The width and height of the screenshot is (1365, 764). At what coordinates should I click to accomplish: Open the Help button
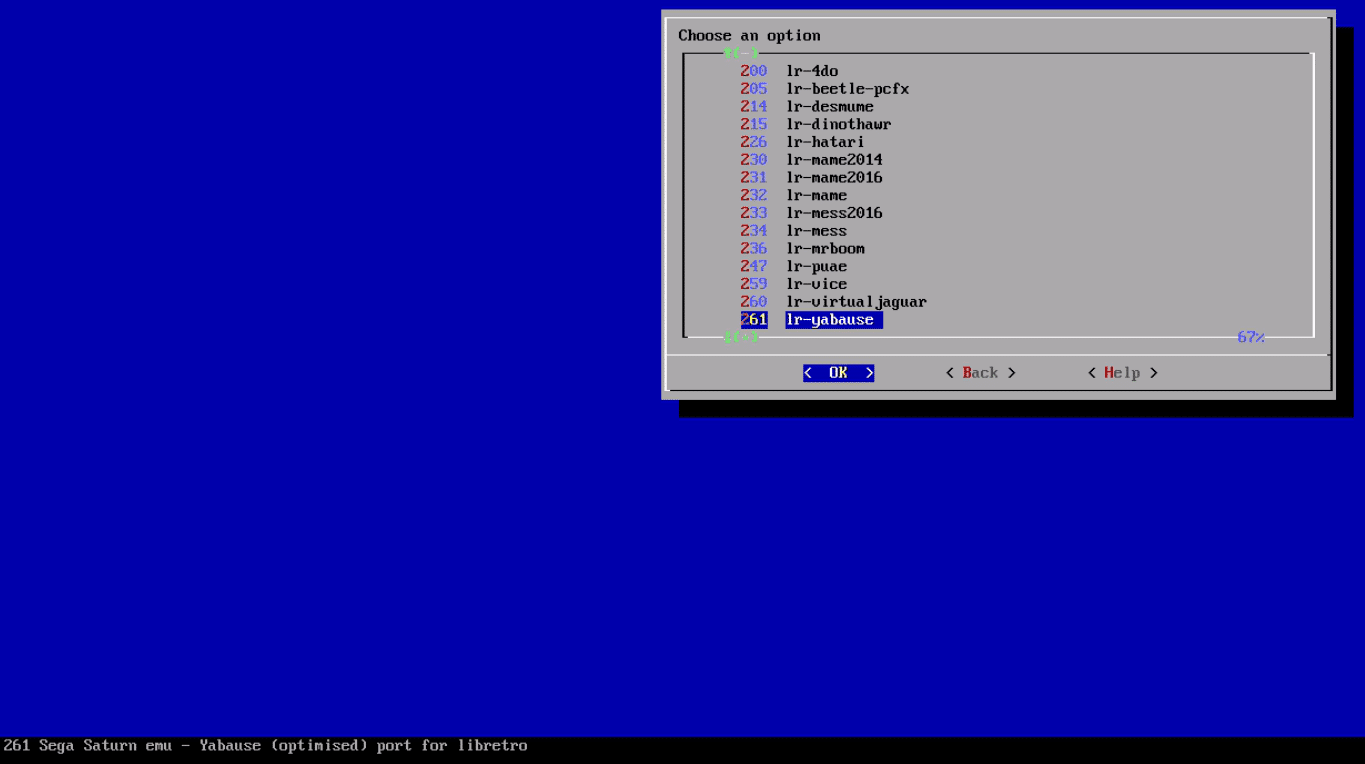[x=1122, y=373]
